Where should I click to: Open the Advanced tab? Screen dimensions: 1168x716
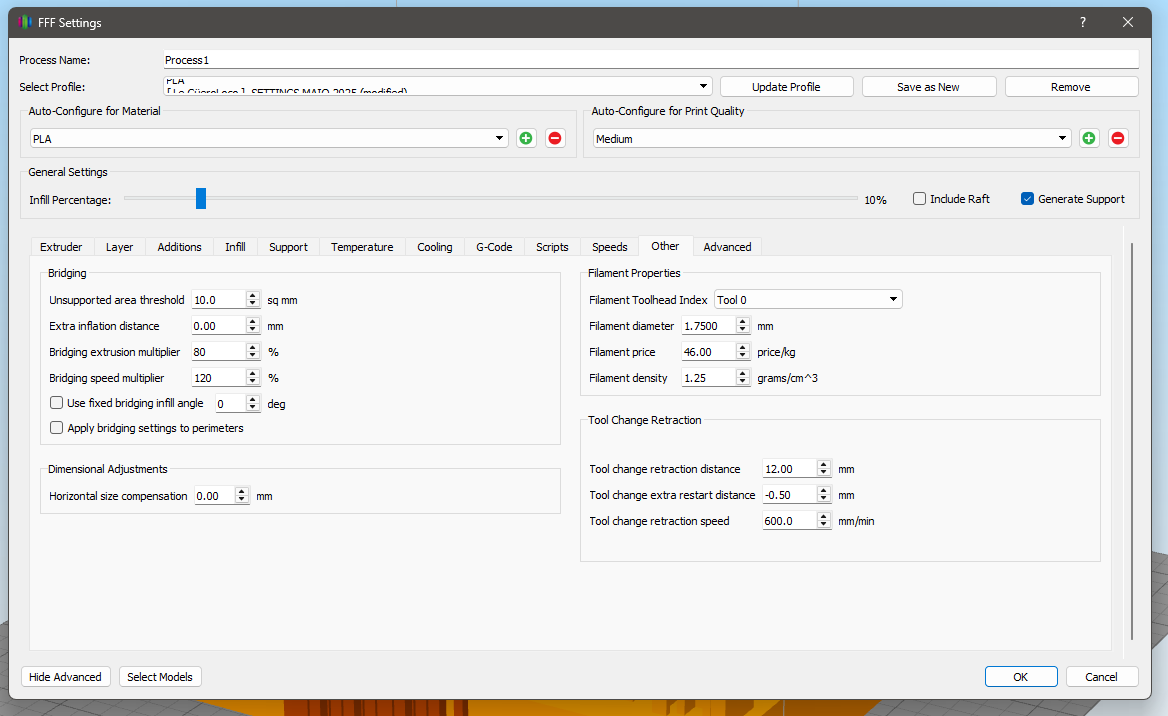[727, 247]
